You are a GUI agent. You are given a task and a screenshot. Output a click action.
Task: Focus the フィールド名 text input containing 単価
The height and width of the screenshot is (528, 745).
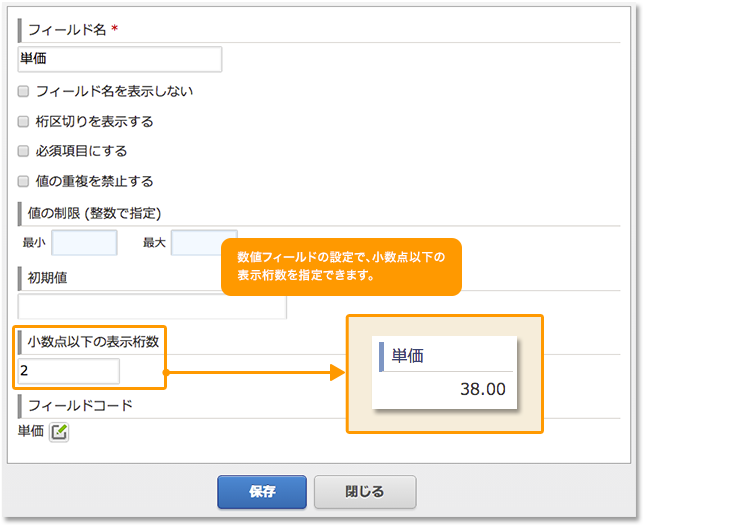coord(120,59)
